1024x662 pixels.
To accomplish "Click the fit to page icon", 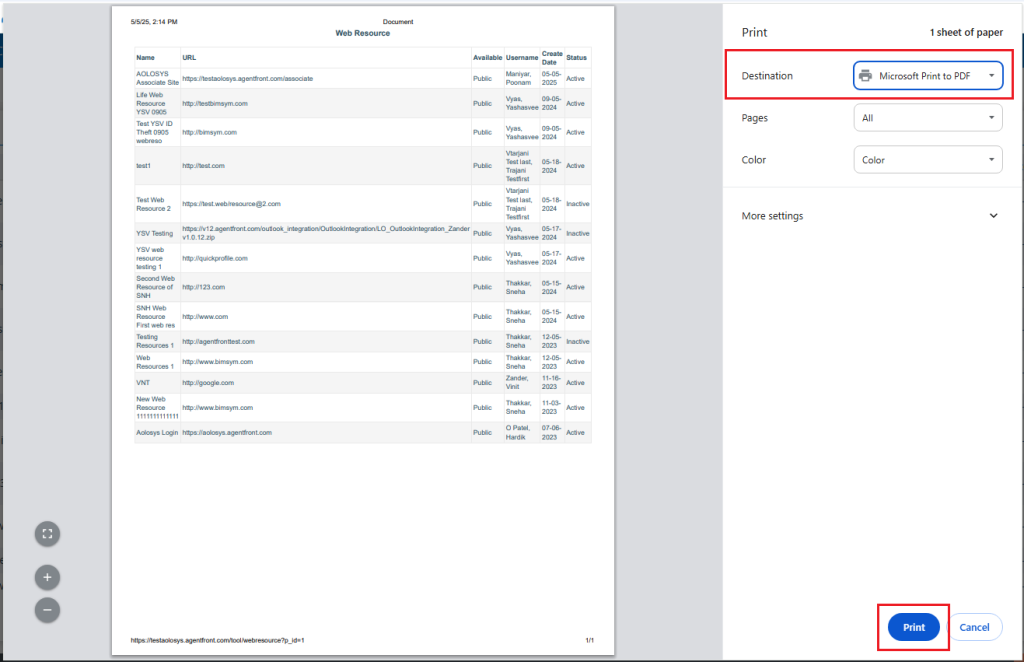I will (47, 534).
